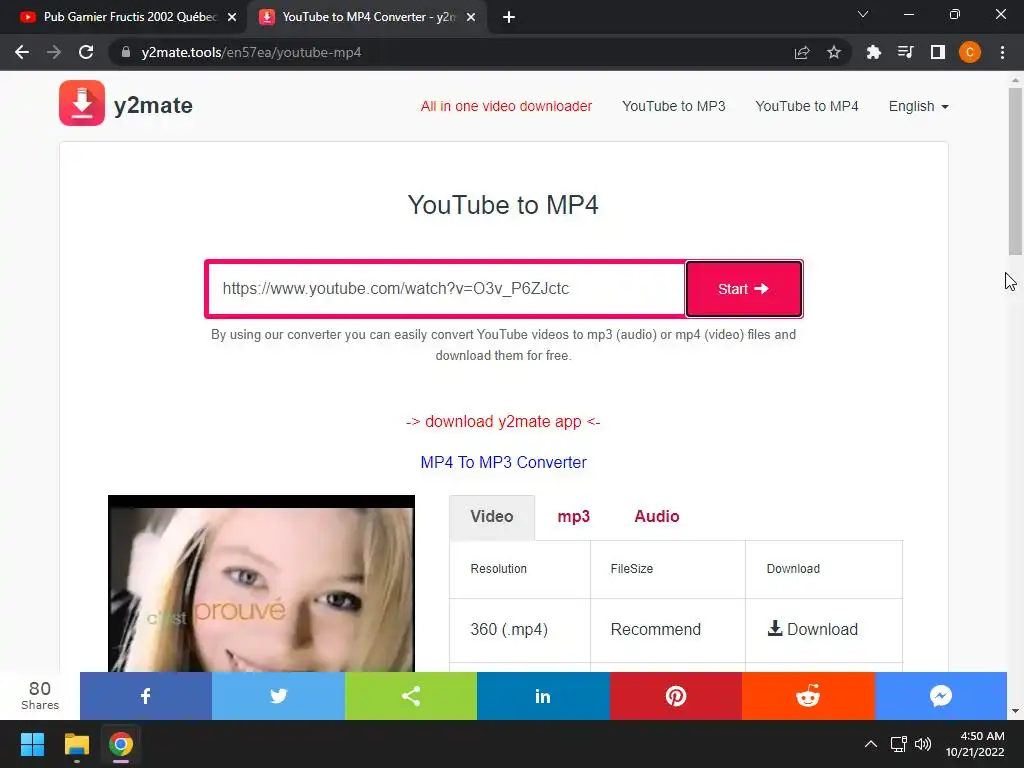Open All in one video downloader

click(x=506, y=106)
